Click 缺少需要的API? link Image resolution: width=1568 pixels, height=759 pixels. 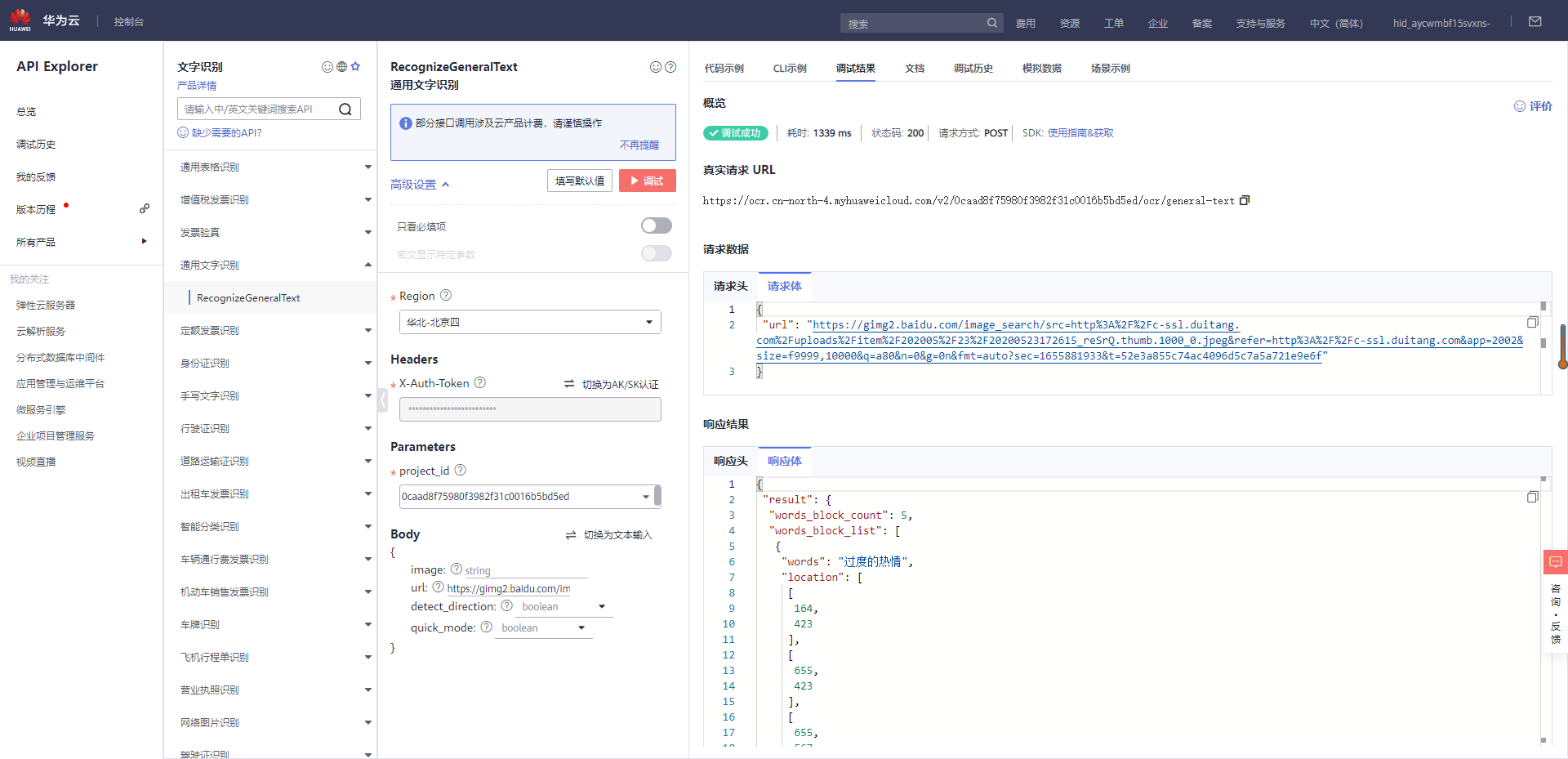[226, 133]
